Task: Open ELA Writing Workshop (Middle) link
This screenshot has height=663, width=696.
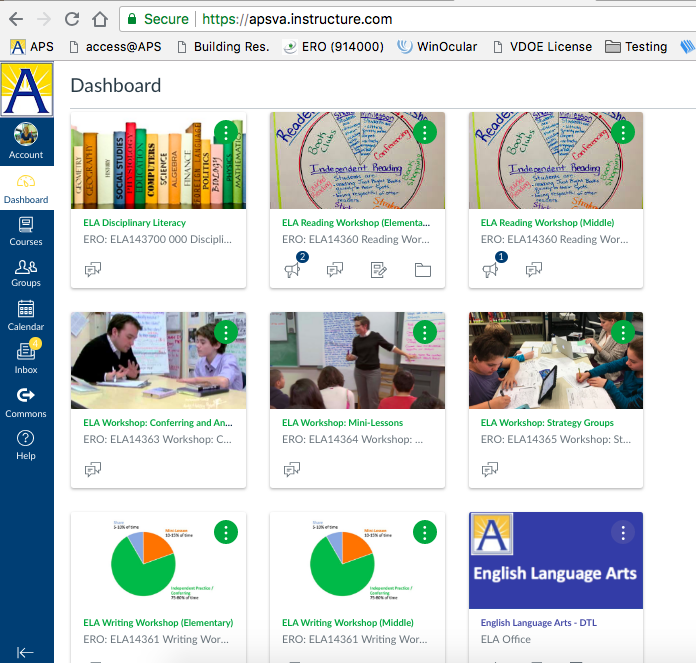Action: pos(348,623)
